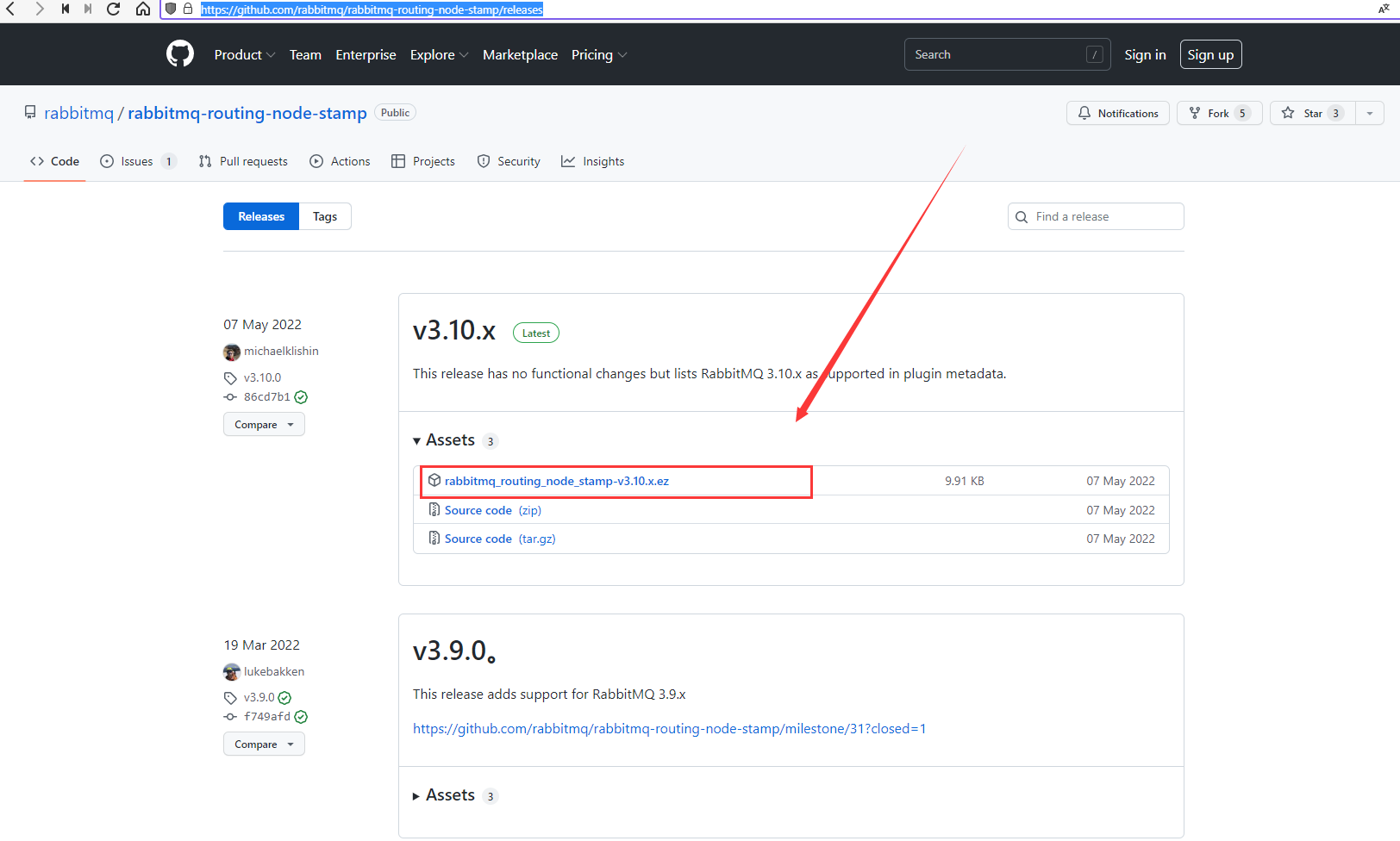This screenshot has width=1400, height=841.
Task: Open the Security tab
Action: pos(509,161)
